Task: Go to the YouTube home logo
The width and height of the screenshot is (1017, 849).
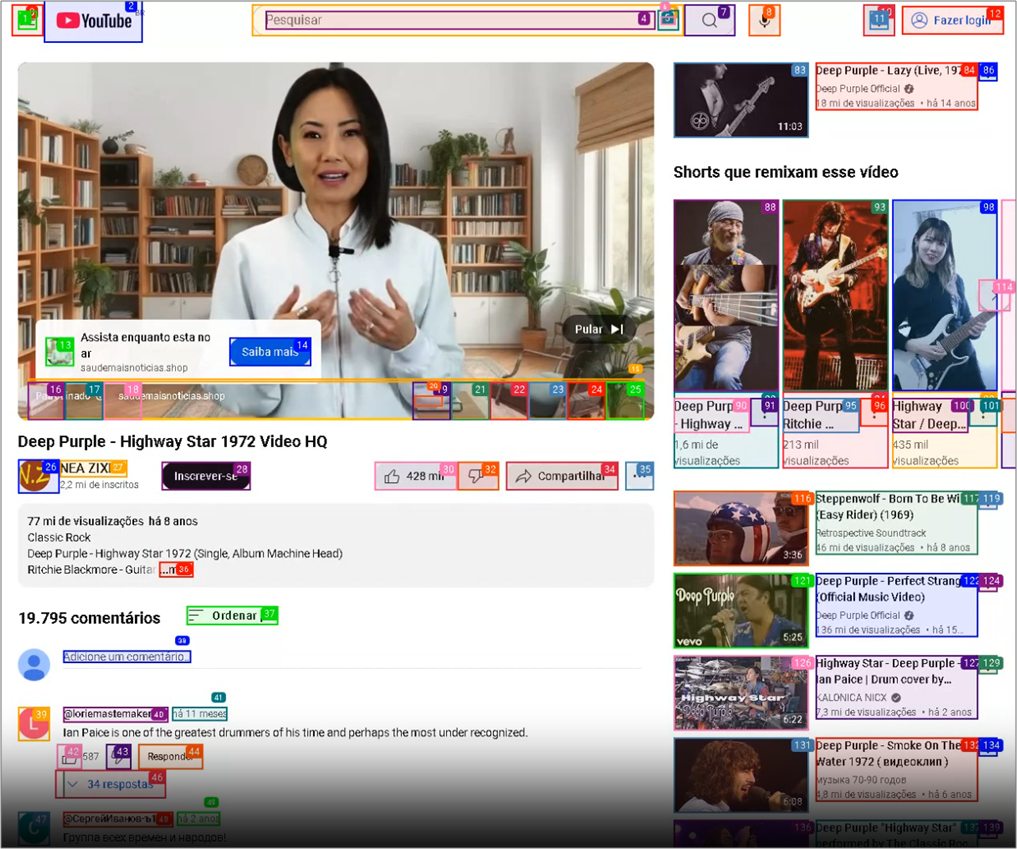Action: pos(93,21)
